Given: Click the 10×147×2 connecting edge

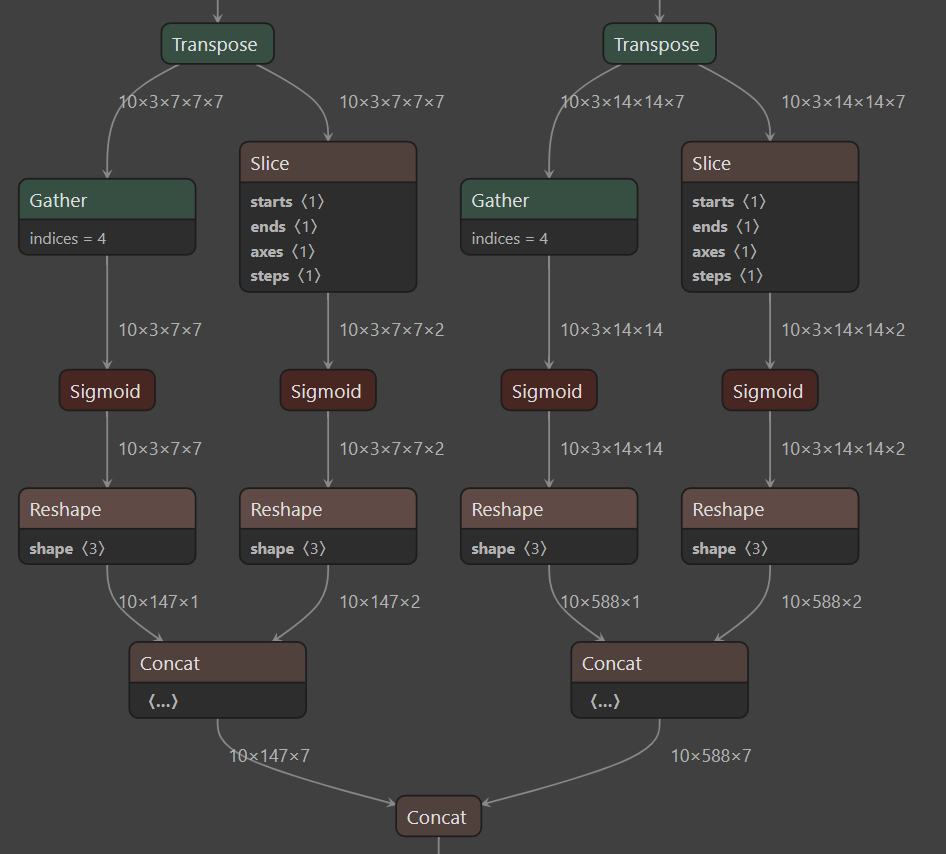Looking at the screenshot, I should (380, 601).
